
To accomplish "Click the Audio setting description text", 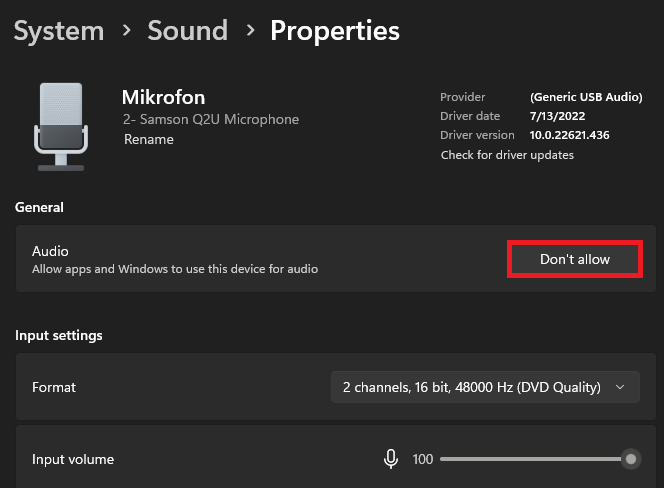I will point(175,269).
